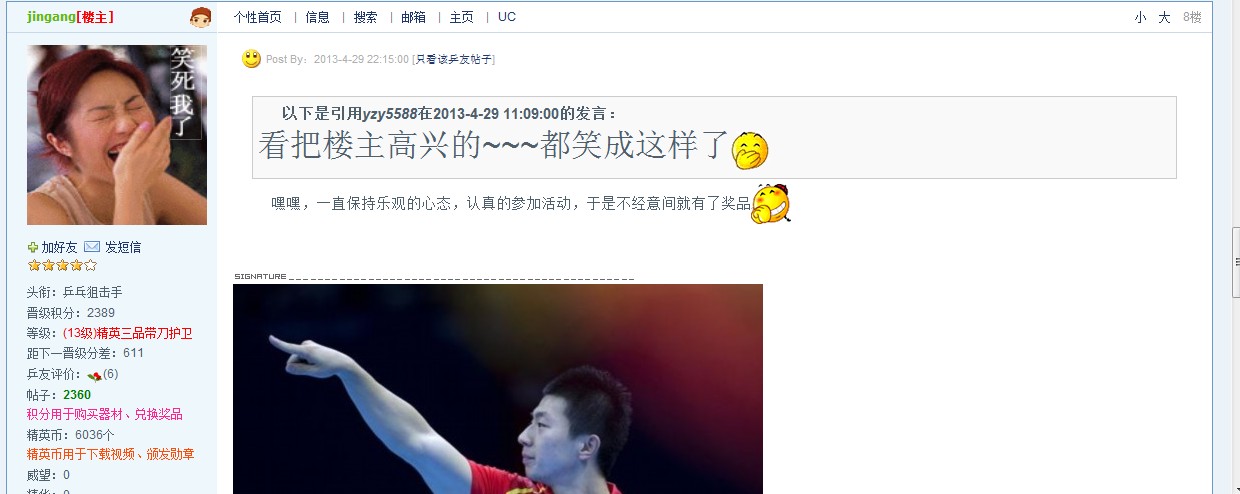Viewport: 1240px width, 494px height.
Task: Open the 搜索 menu item
Action: click(x=366, y=17)
